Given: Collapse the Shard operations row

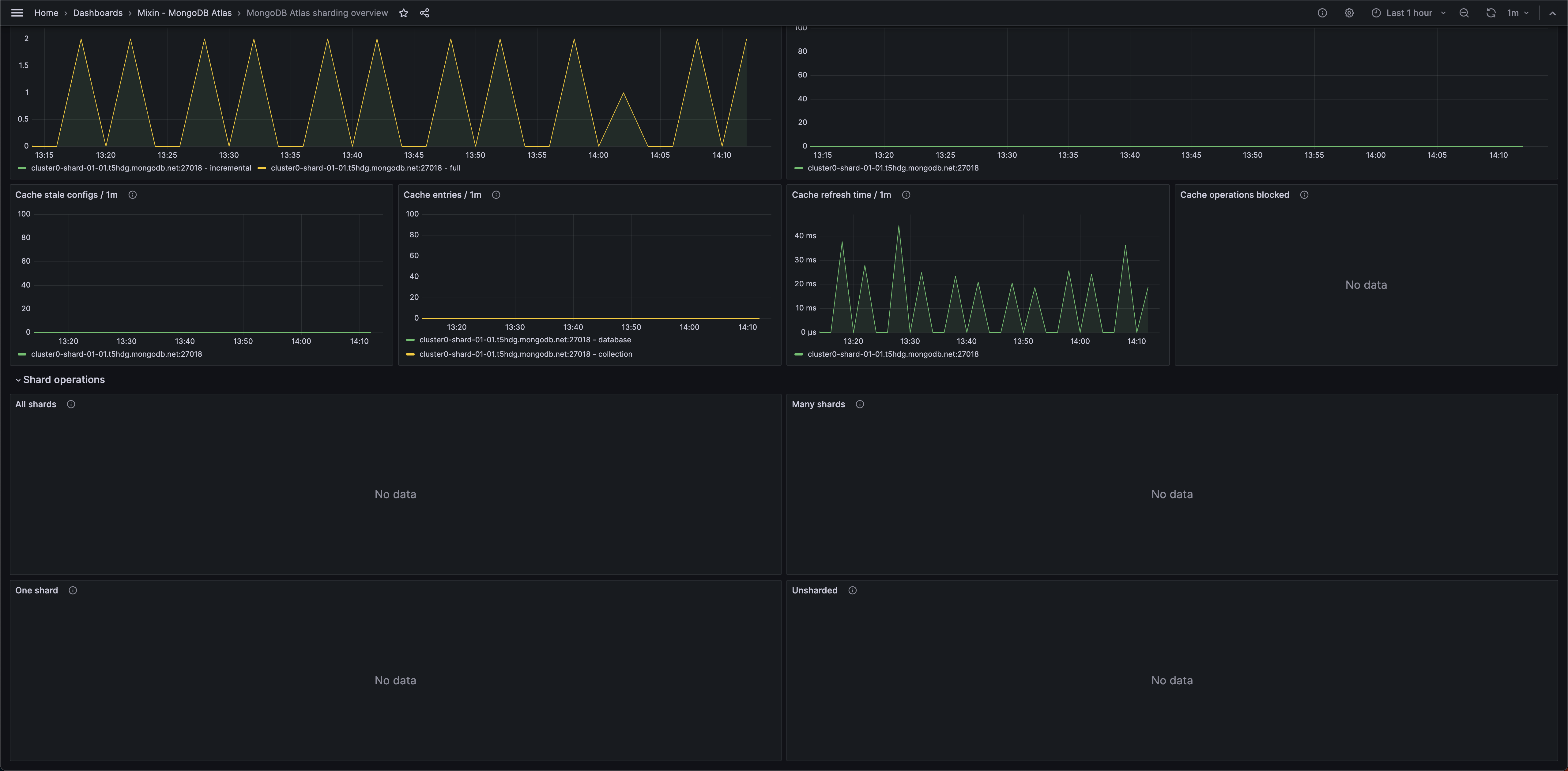Looking at the screenshot, I should 63,380.
